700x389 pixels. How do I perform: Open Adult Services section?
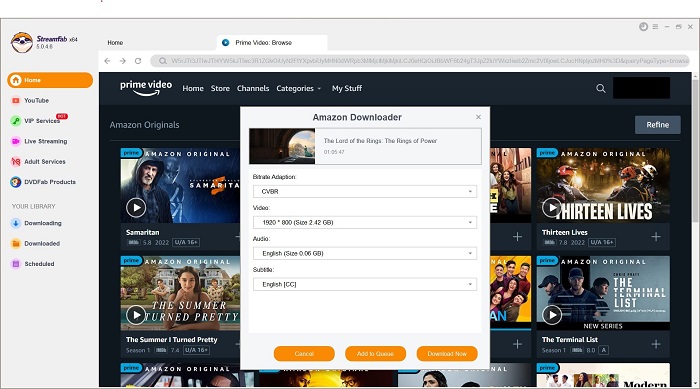pos(45,162)
